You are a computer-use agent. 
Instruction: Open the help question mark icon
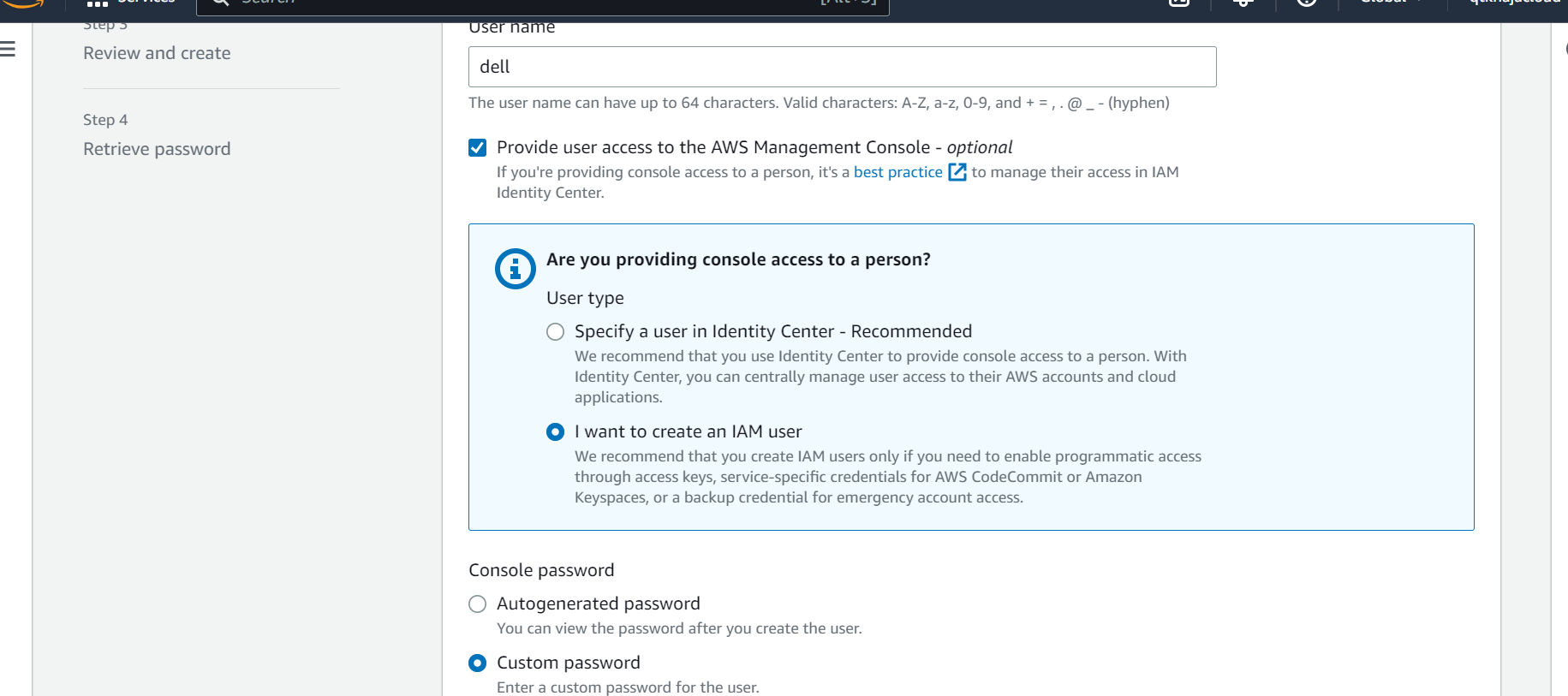(x=1306, y=3)
